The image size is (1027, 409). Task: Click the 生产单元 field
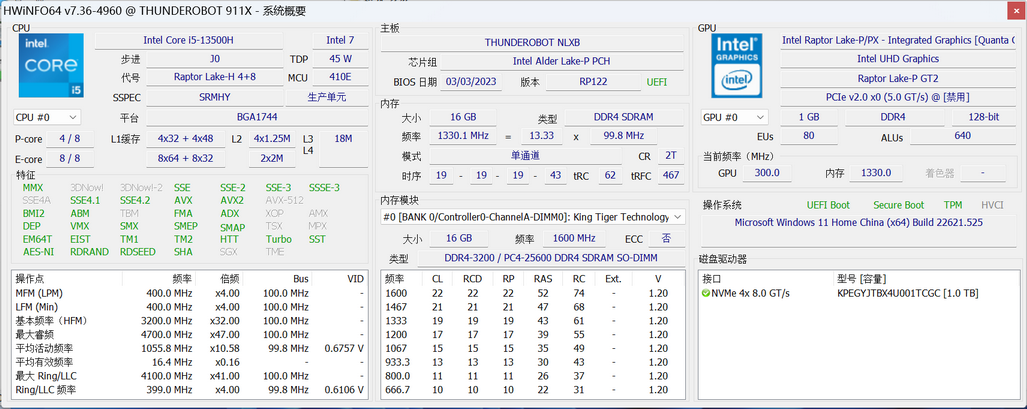327,97
